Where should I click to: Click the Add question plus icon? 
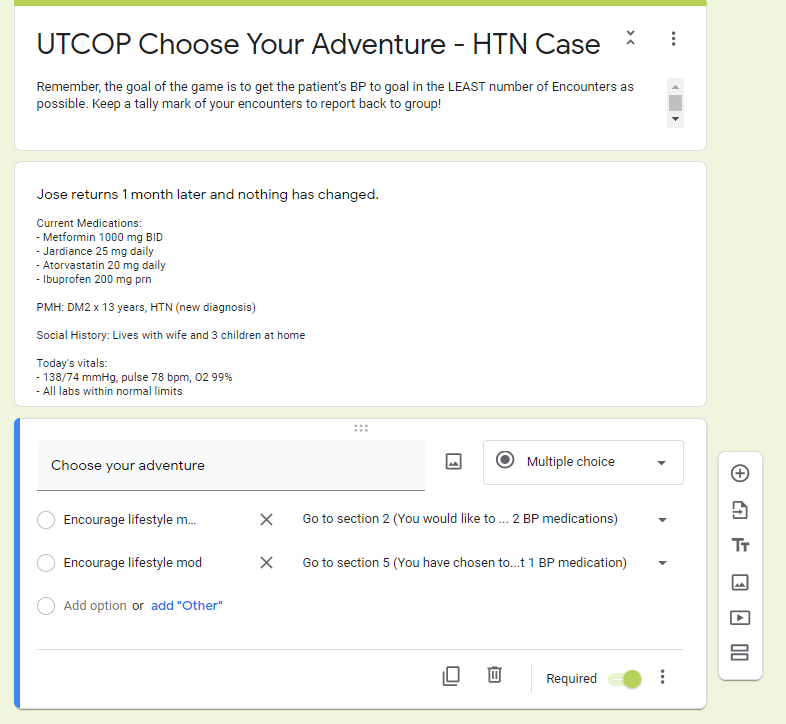tap(740, 473)
